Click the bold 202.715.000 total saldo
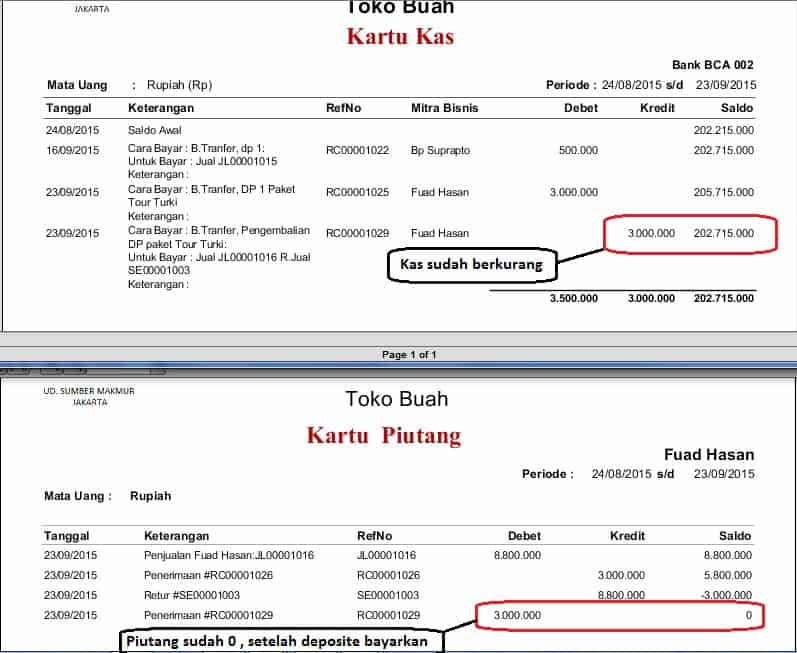797x653 pixels. [723, 298]
